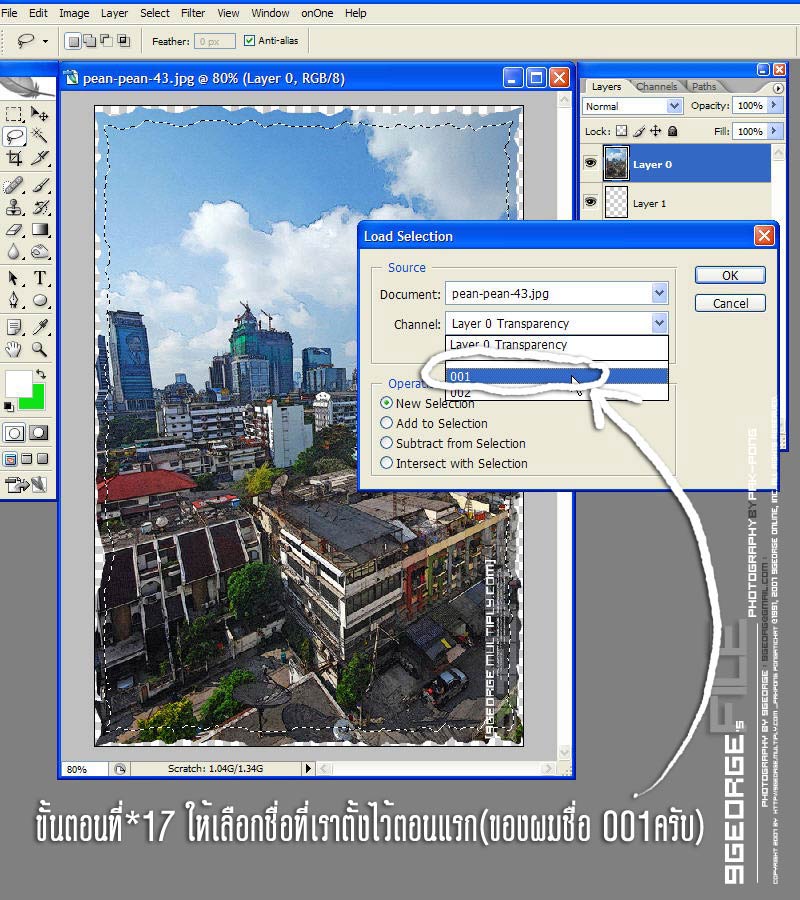Open the onOne menu
The image size is (800, 900).
pos(317,13)
